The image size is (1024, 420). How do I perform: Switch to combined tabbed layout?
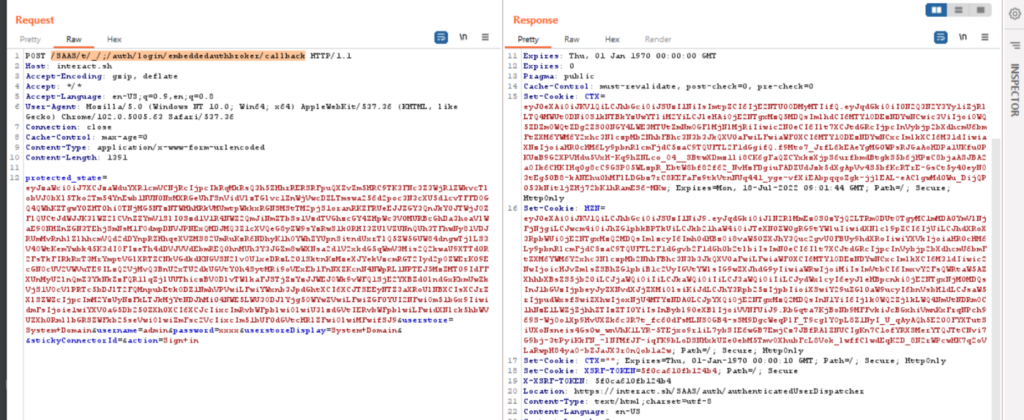[980, 10]
